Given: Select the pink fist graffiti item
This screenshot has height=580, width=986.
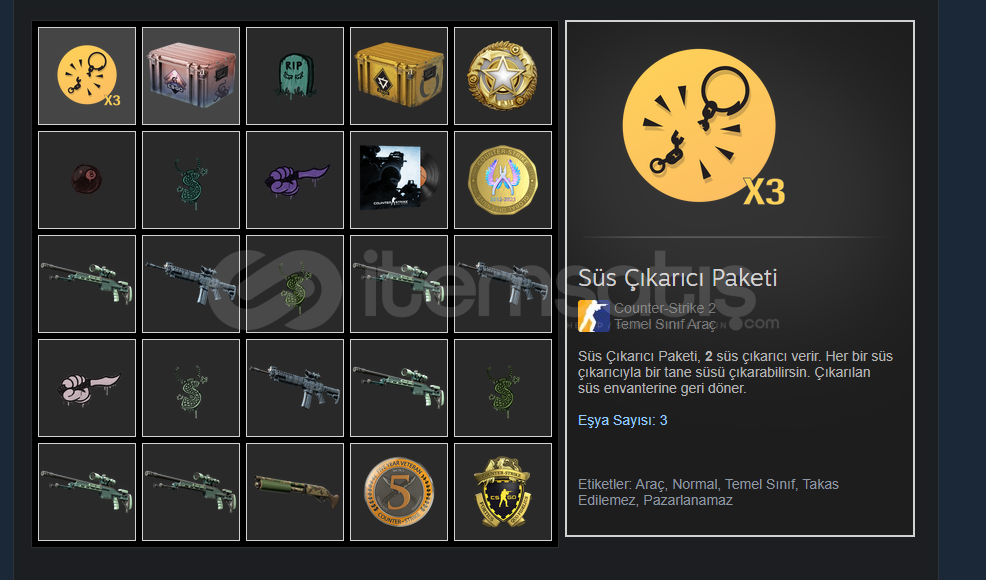Looking at the screenshot, I should tap(87, 388).
